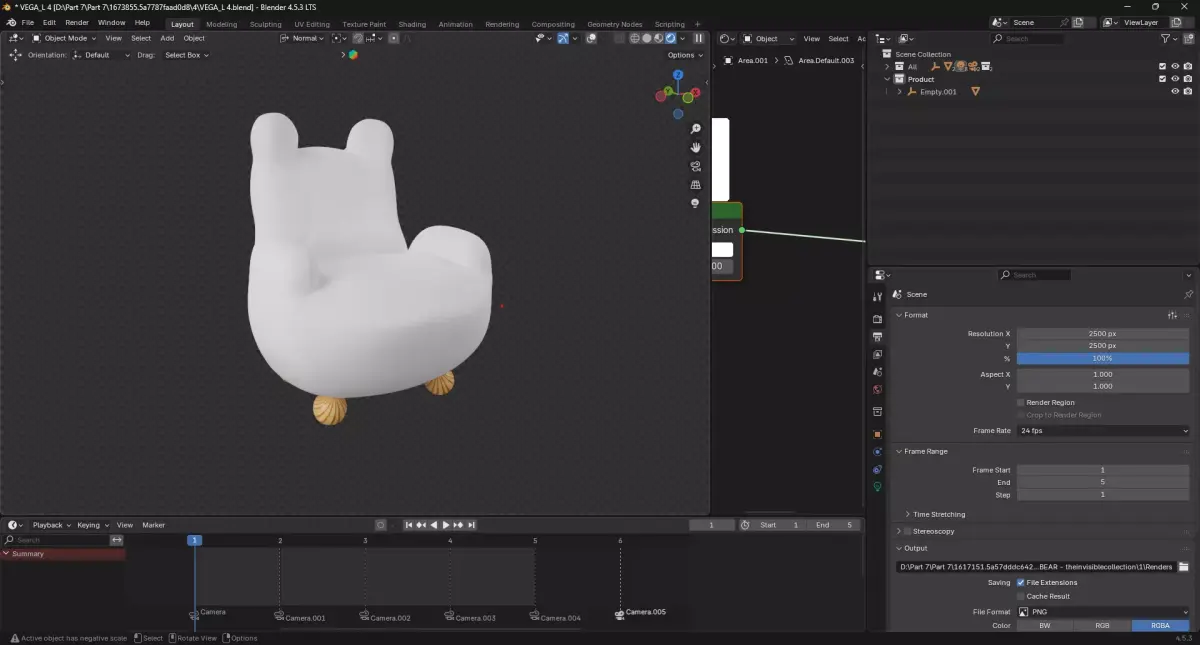The width and height of the screenshot is (1200, 645).
Task: Open the Scene properties tab icon
Action: 877,372
